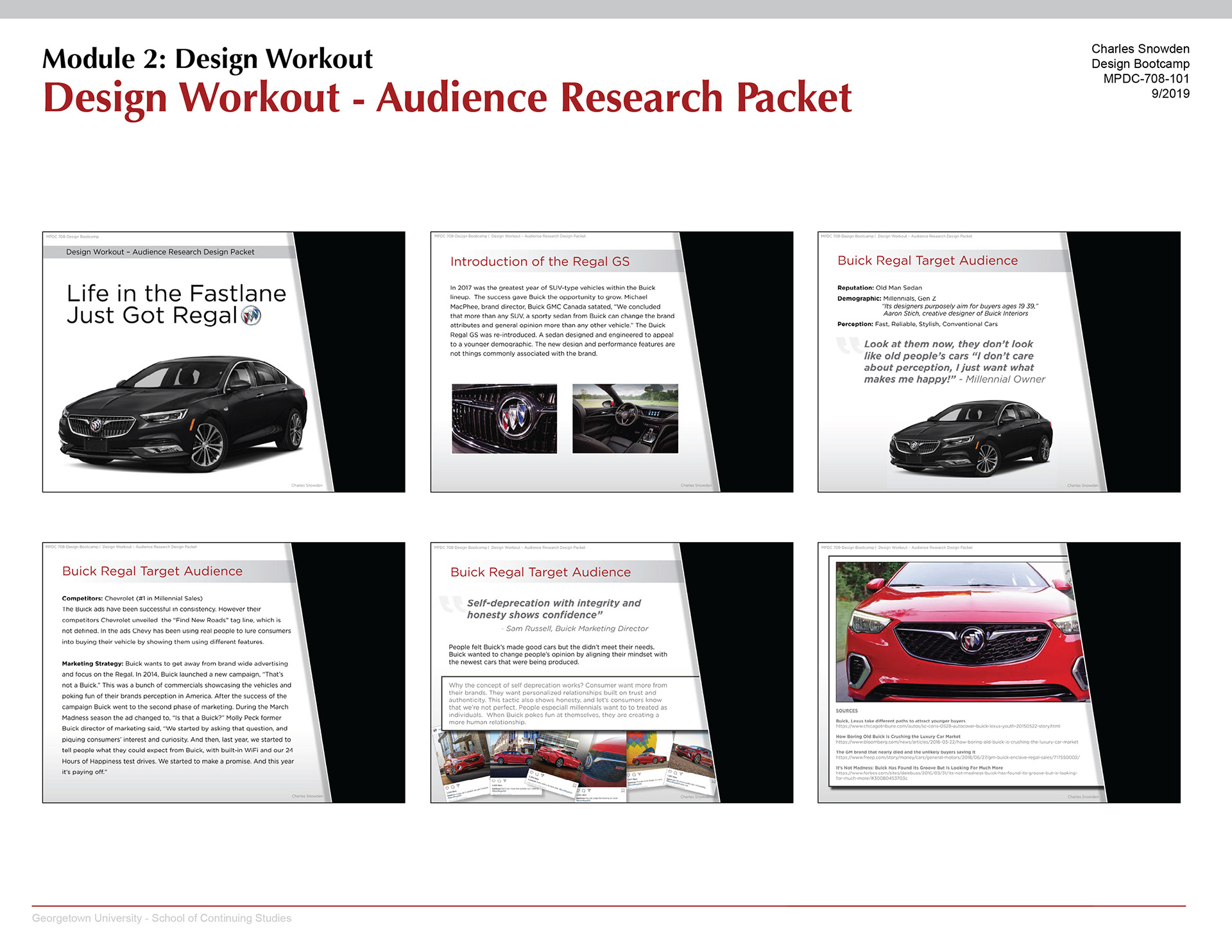The image size is (1232, 952).
Task: Click the "Charles Snowden" name in the top-right header
Action: tap(1140, 49)
